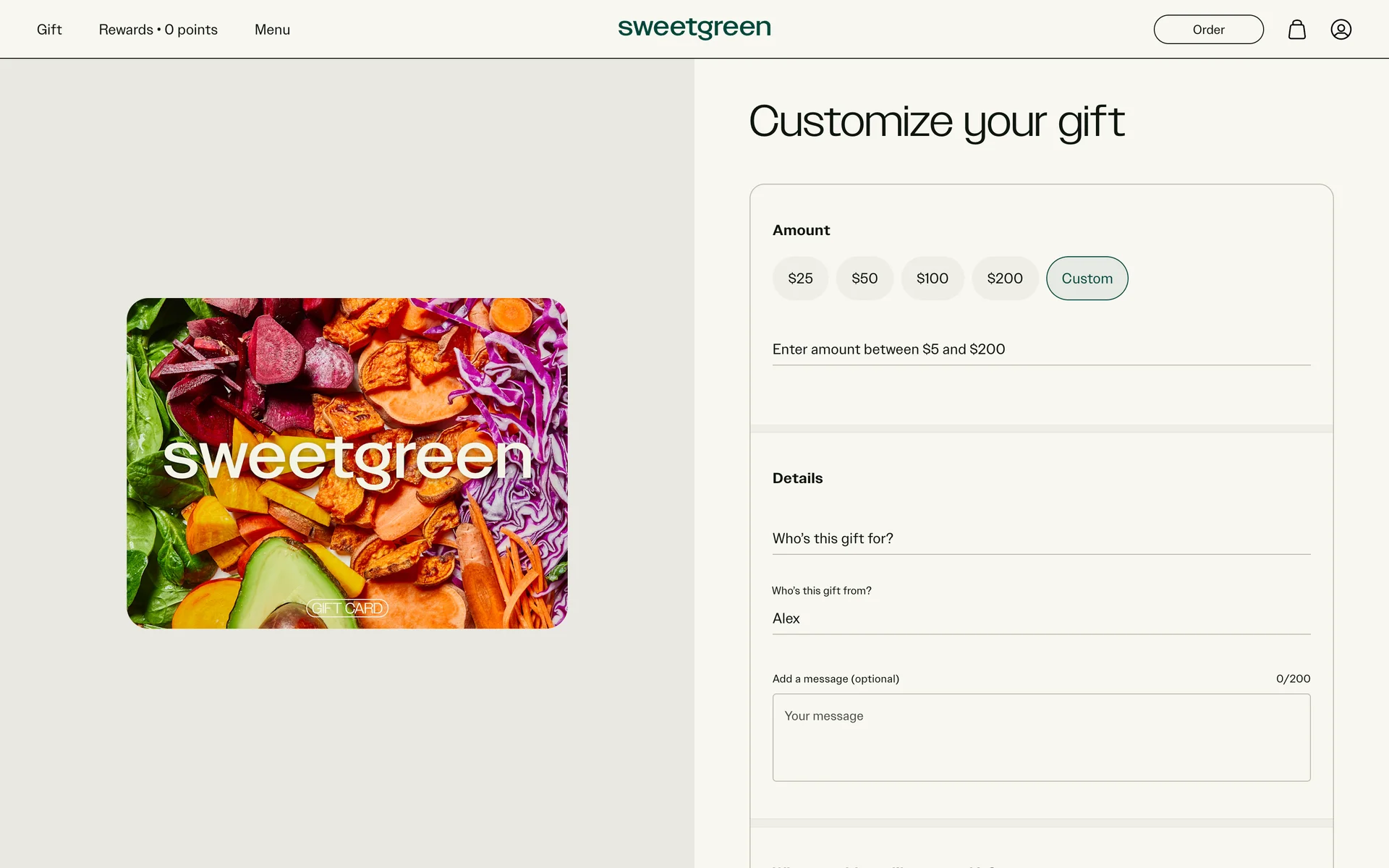Image resolution: width=1389 pixels, height=868 pixels.
Task: Choose the $200 gift amount
Action: (x=1005, y=278)
